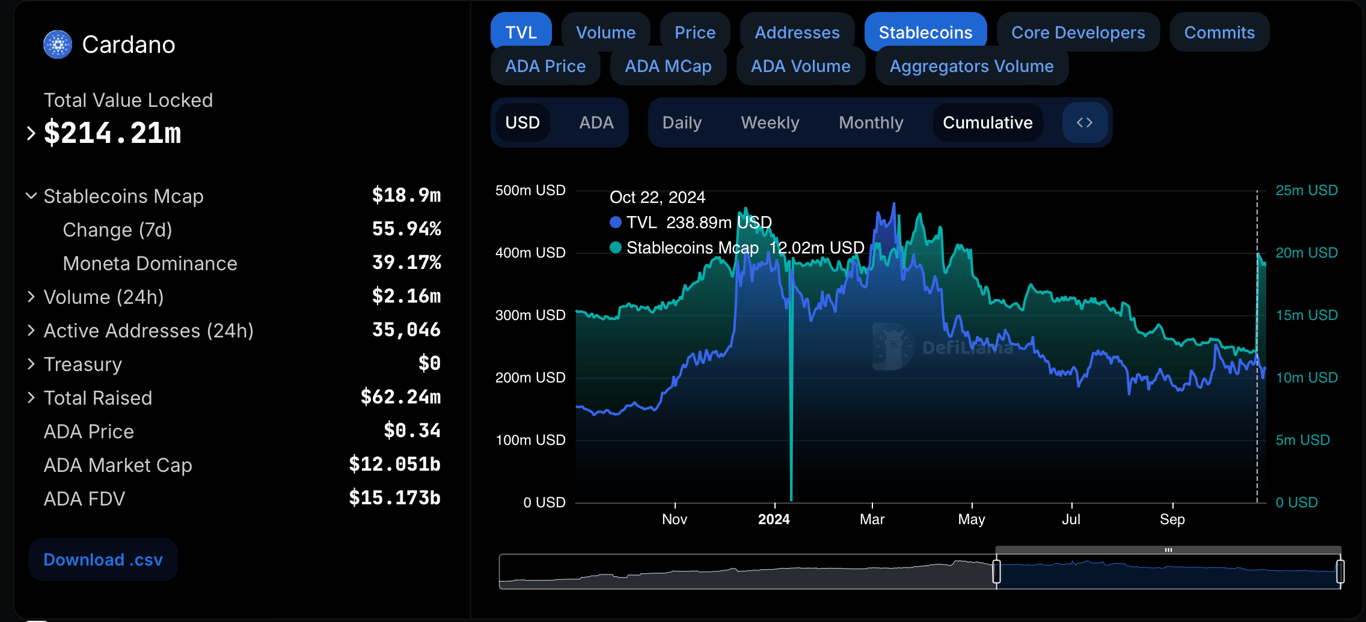
Task: Click the Change (7d) label
Action: [118, 230]
